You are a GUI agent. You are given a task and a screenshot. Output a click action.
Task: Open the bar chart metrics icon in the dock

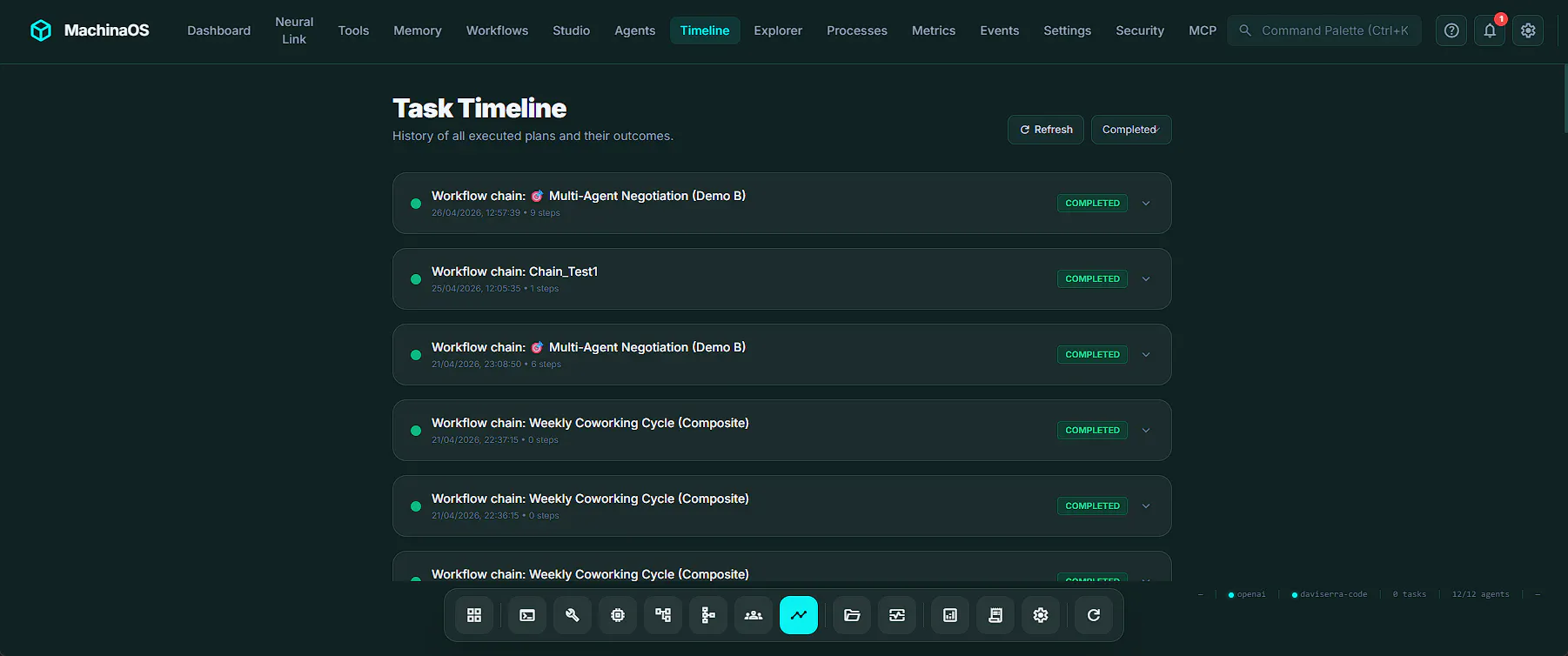[x=950, y=615]
